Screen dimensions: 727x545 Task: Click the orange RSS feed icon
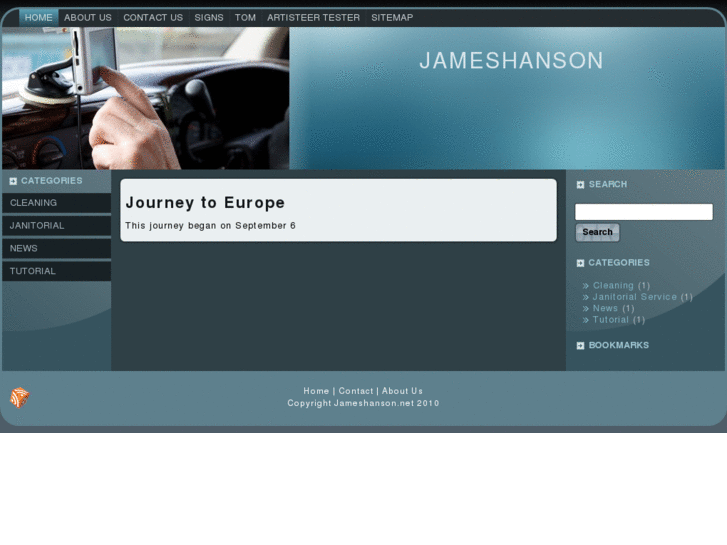pos(19,398)
